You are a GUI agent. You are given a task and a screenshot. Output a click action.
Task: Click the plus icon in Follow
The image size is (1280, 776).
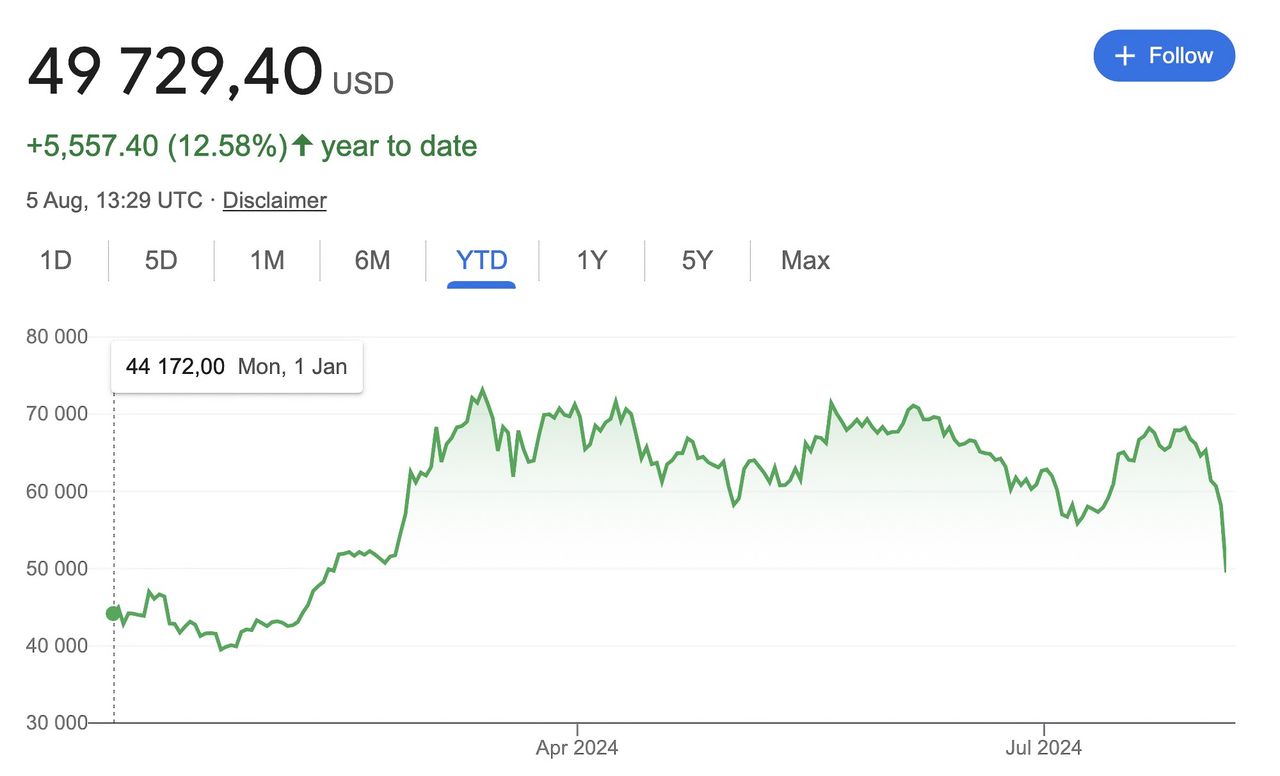coord(1125,56)
